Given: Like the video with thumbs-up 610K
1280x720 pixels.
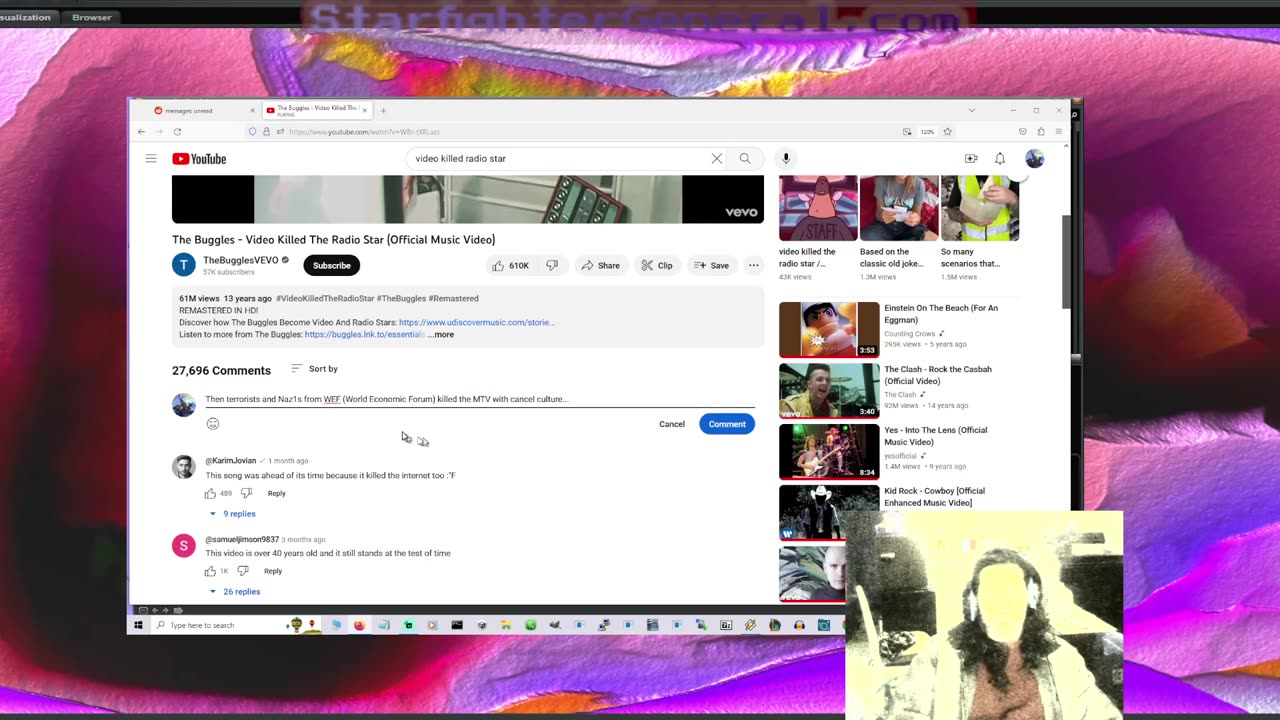Looking at the screenshot, I should coord(510,265).
